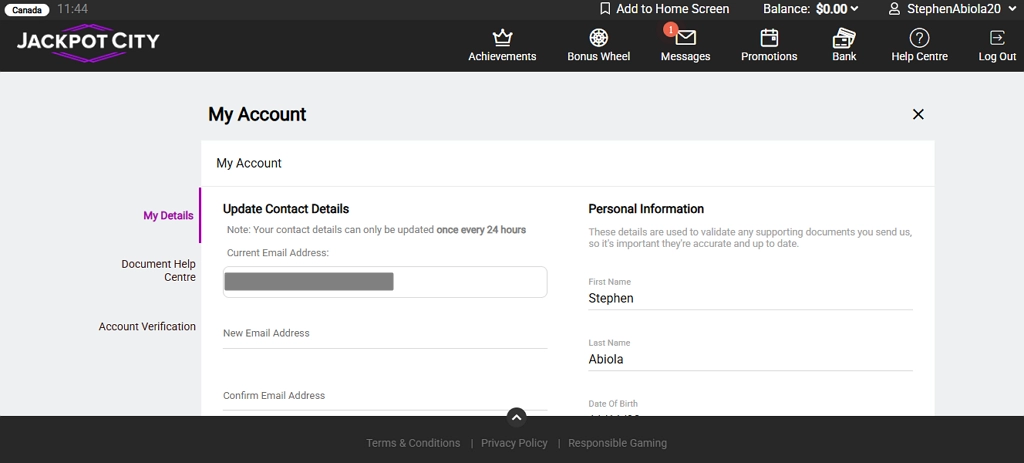Open the Document Help Centre tab

coord(158,270)
